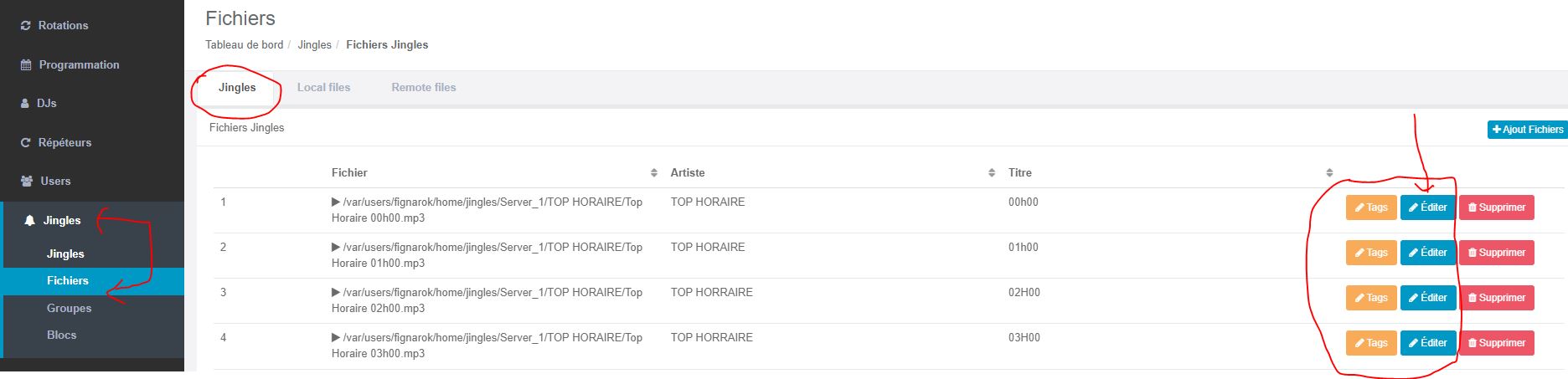Sort by Fichier column arrows
Viewport: 1568px width, 379px height.
coord(654,173)
